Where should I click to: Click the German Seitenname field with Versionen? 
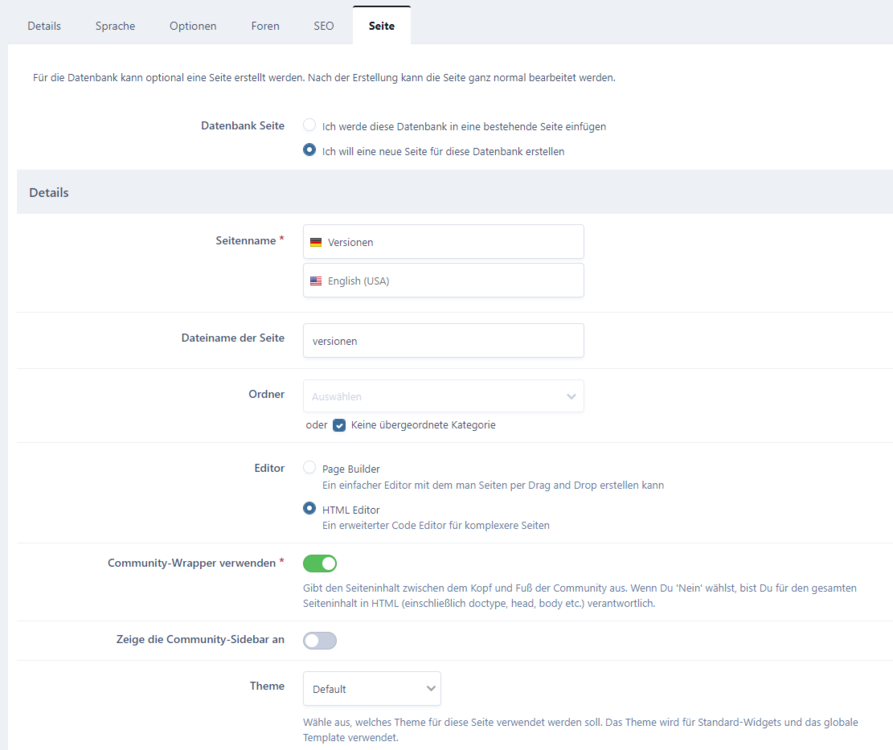click(450, 242)
